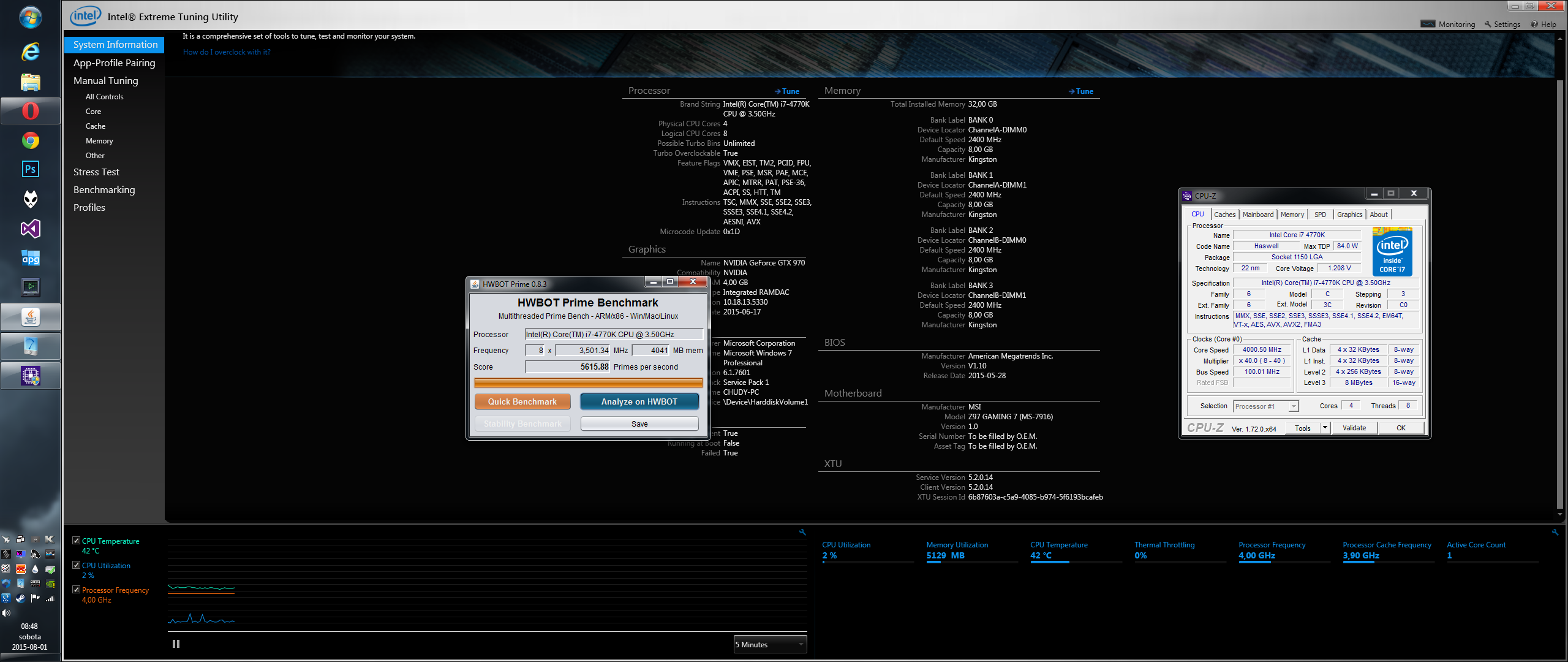
Task: Click OK button in CPU-Z
Action: coord(1401,428)
